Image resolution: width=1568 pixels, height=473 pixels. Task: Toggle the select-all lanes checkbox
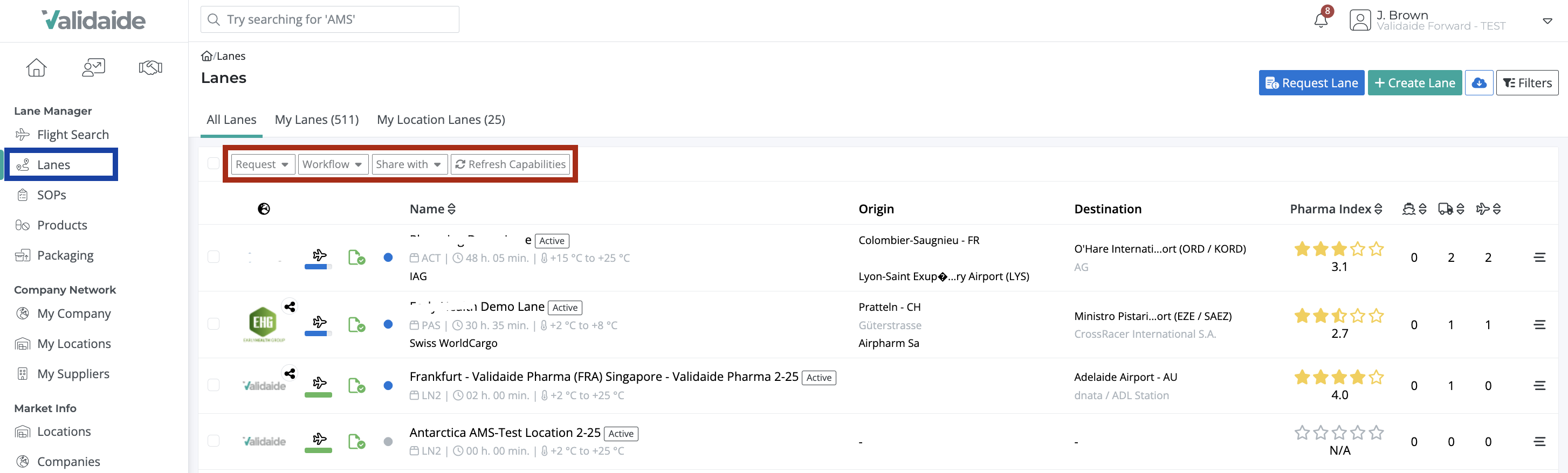tap(214, 164)
